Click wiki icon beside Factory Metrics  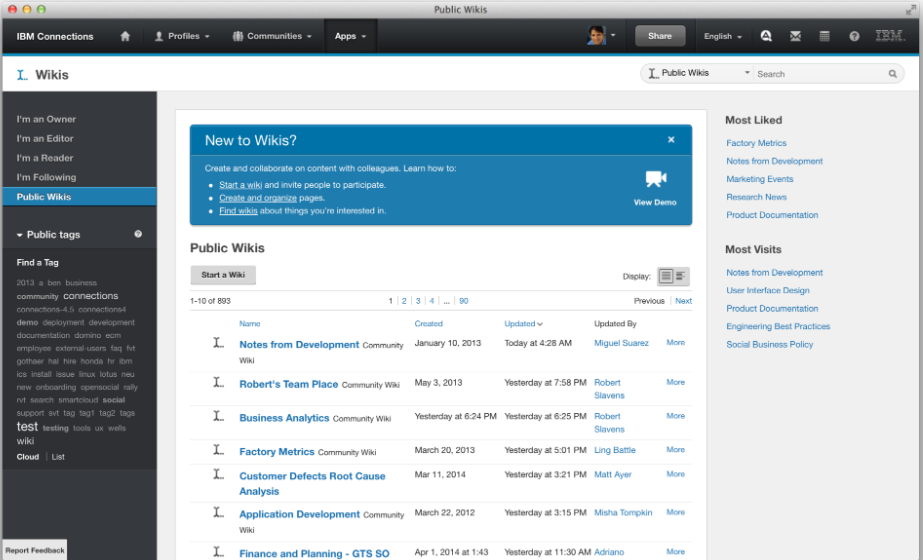pos(218,450)
